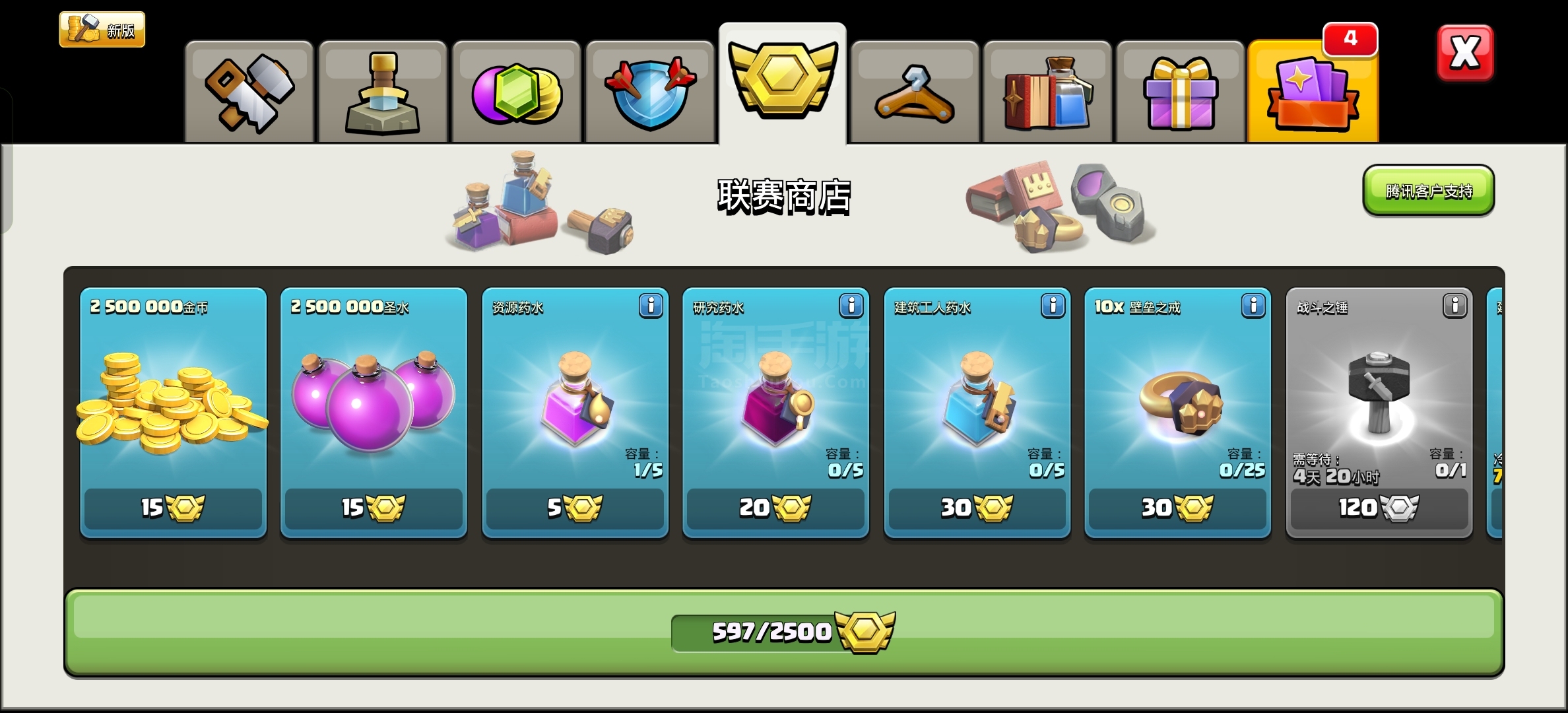The image size is (1568, 713).
Task: Open the gems and resources tab
Action: (x=516, y=92)
